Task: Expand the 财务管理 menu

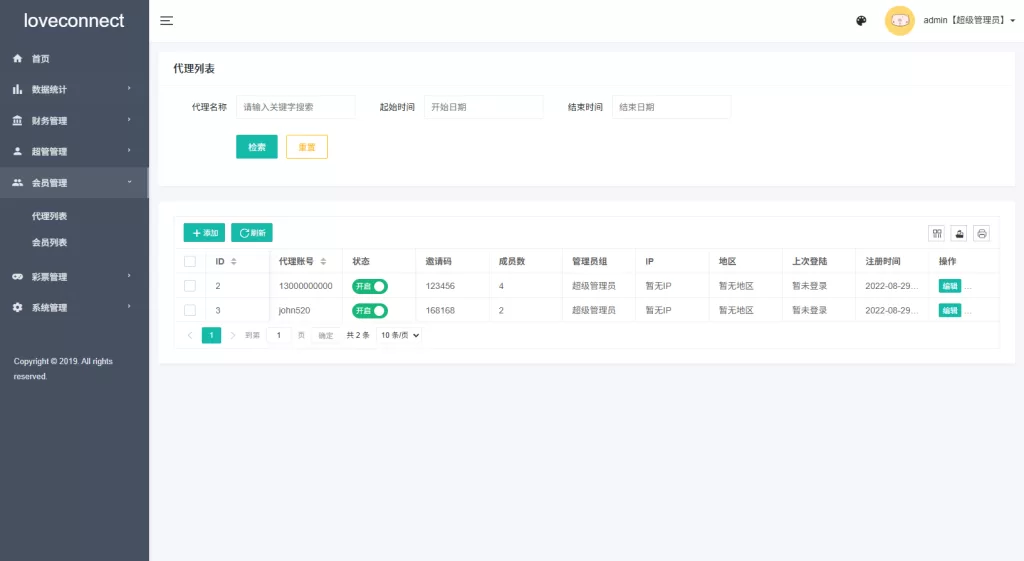Action: tap(74, 120)
